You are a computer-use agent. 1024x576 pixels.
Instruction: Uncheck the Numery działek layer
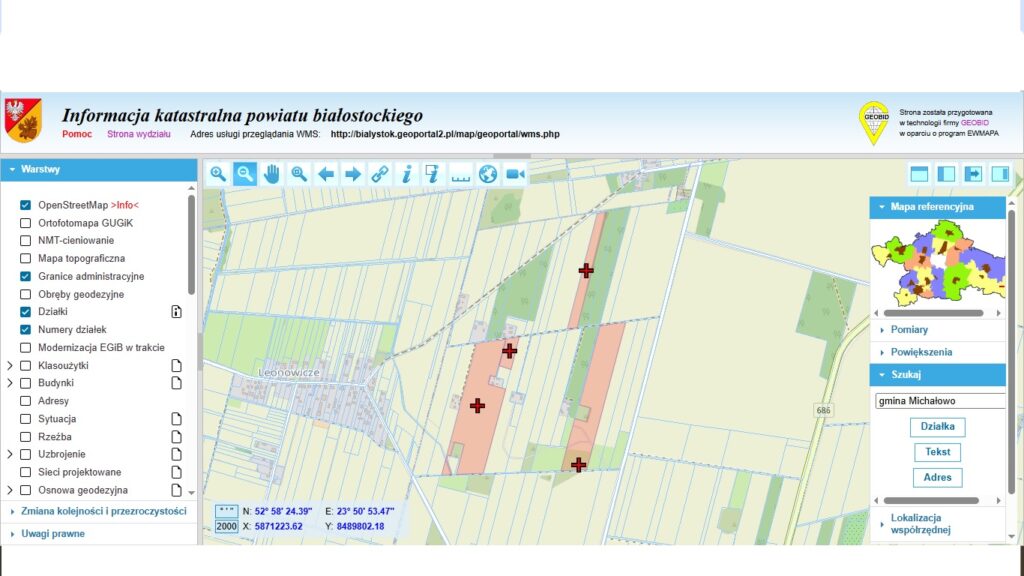pos(26,330)
